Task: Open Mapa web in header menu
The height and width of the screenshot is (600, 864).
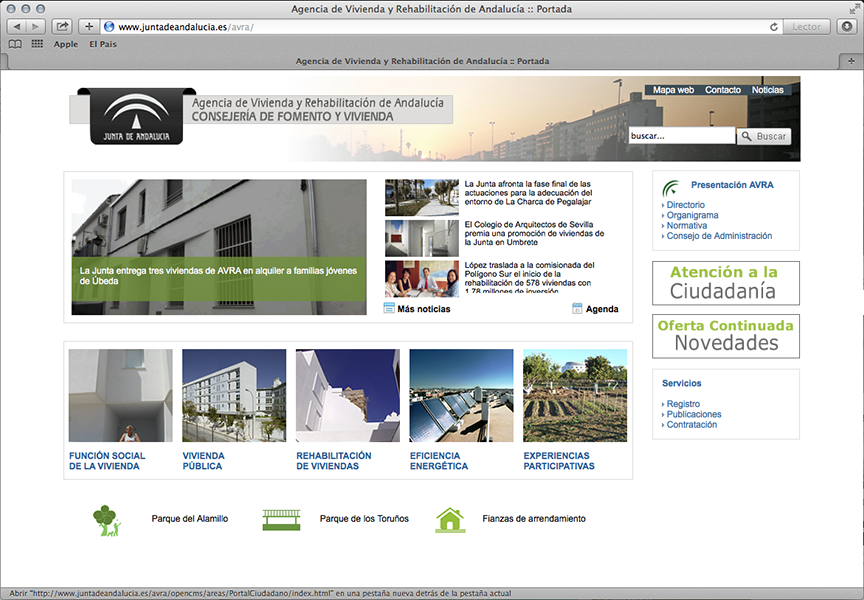Action: pyautogui.click(x=673, y=90)
